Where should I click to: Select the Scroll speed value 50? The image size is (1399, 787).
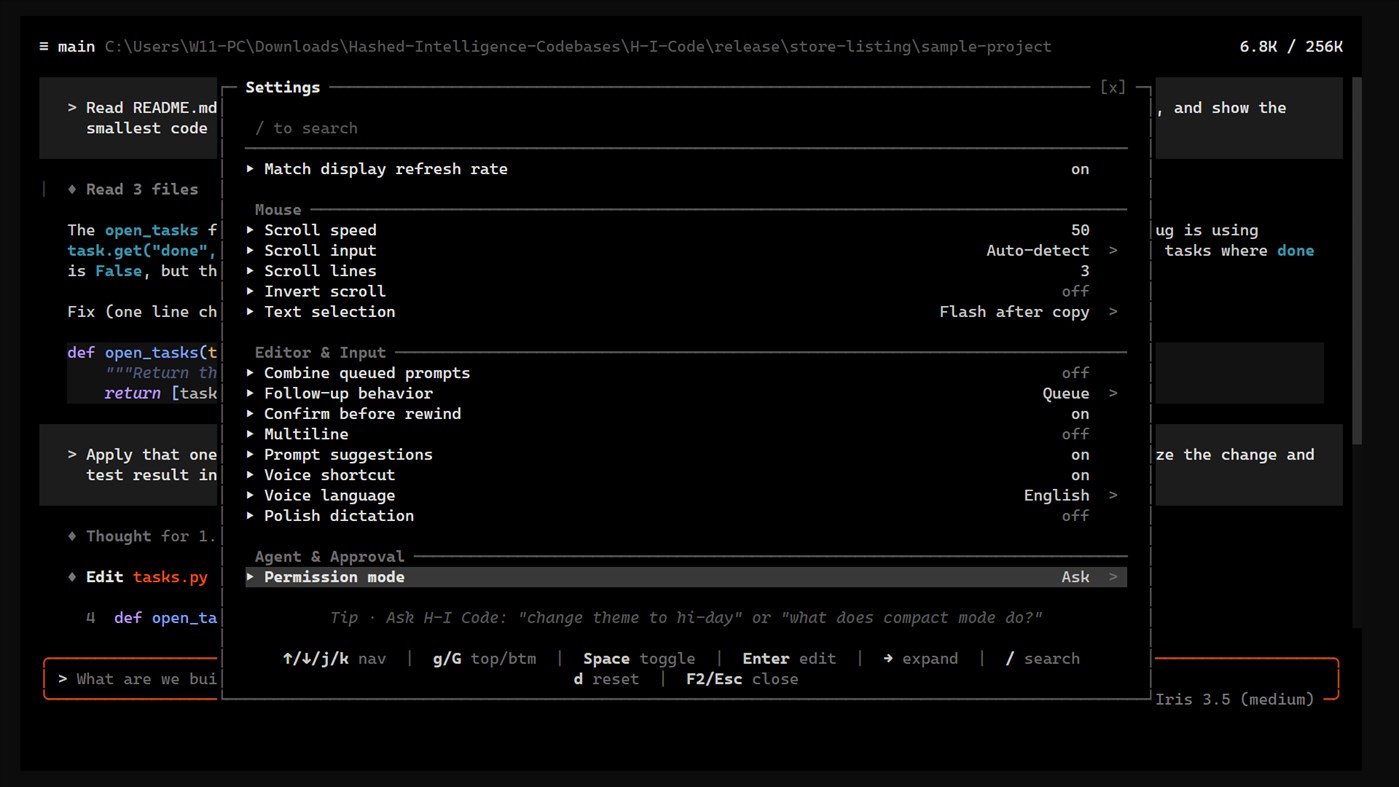tap(1080, 230)
